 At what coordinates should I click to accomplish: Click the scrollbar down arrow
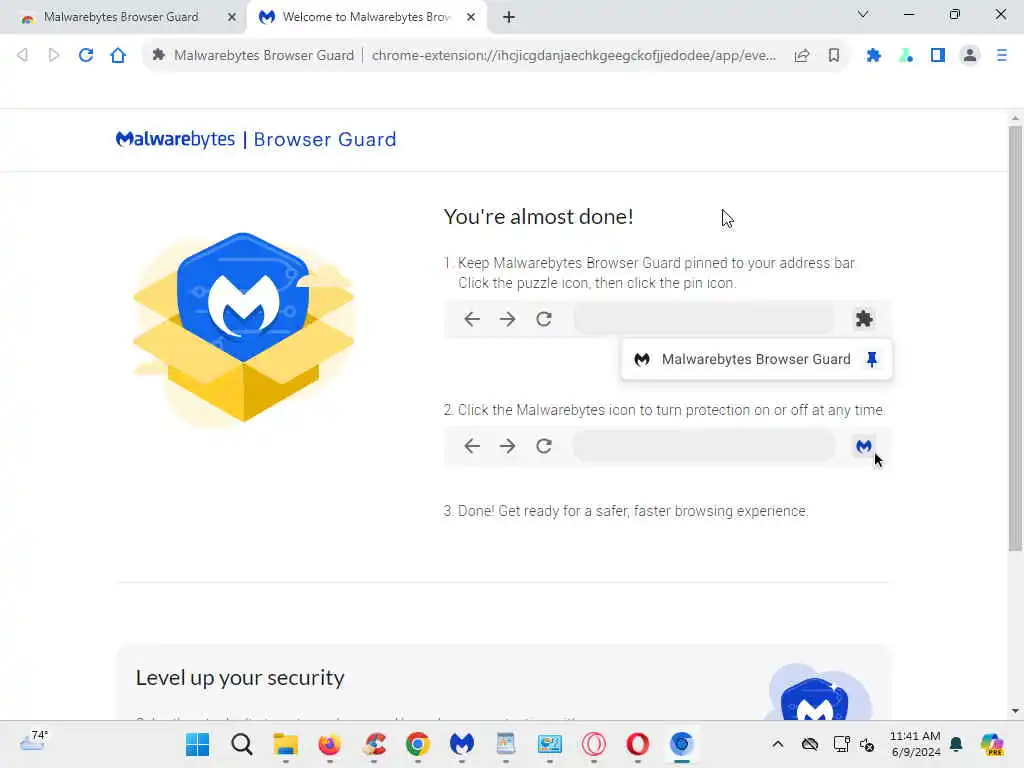(x=1015, y=711)
